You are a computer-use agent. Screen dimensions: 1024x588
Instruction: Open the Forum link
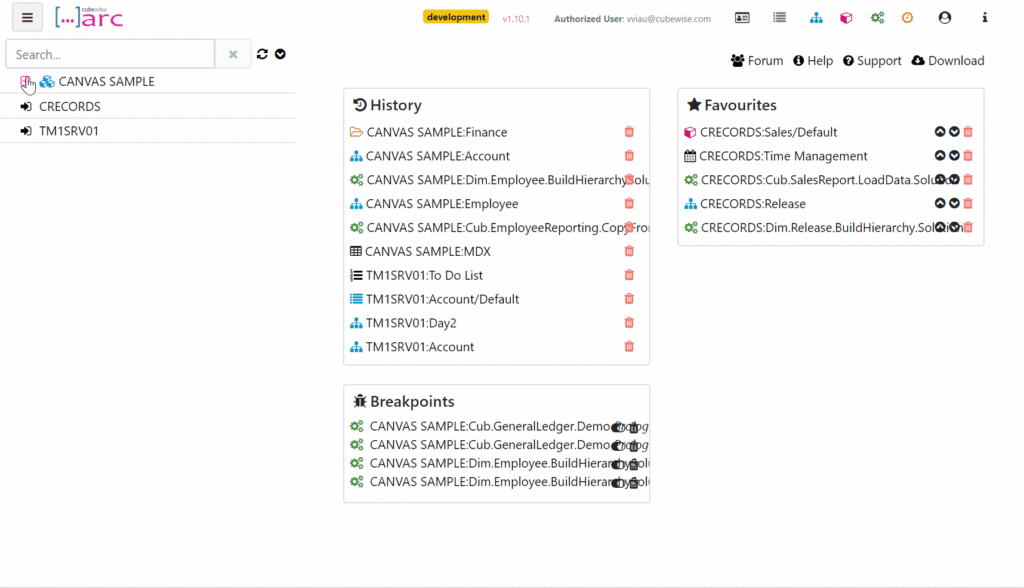[x=757, y=61]
